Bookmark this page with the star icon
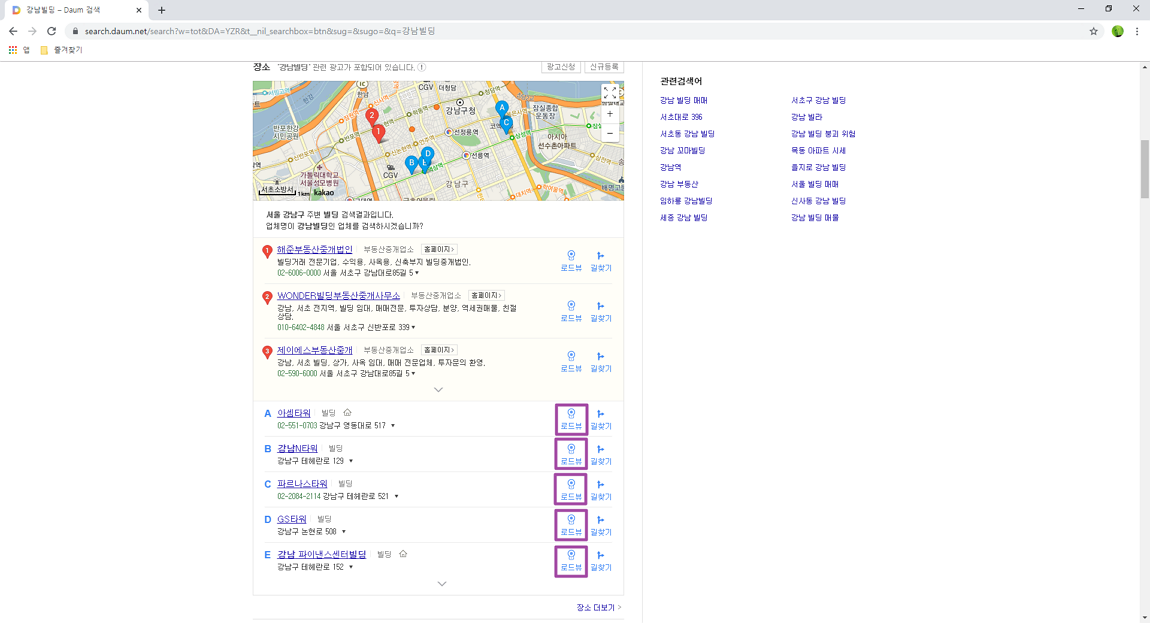This screenshot has height=623, width=1150. coord(1093,31)
